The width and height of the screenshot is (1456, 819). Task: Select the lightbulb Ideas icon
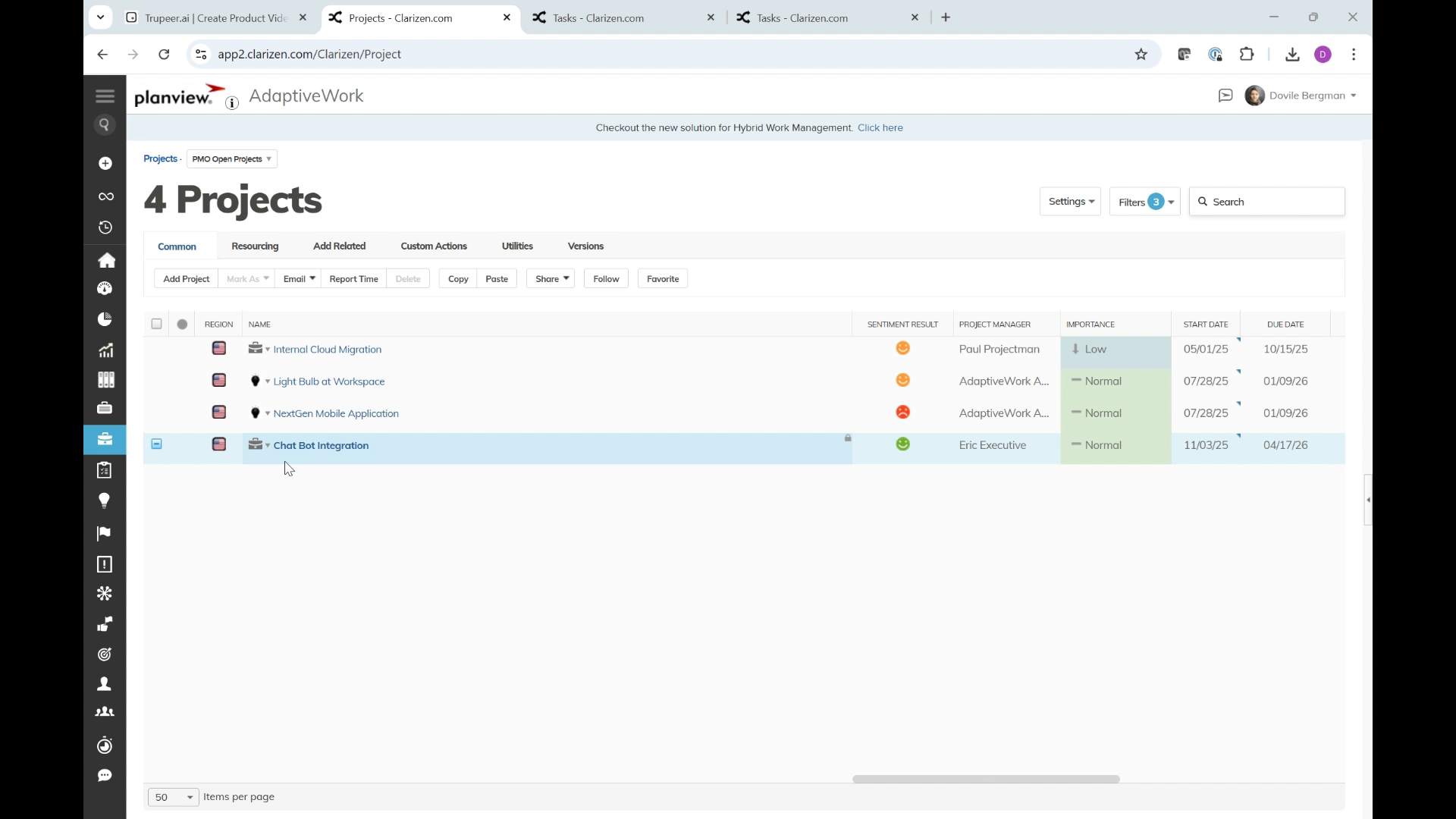[104, 500]
